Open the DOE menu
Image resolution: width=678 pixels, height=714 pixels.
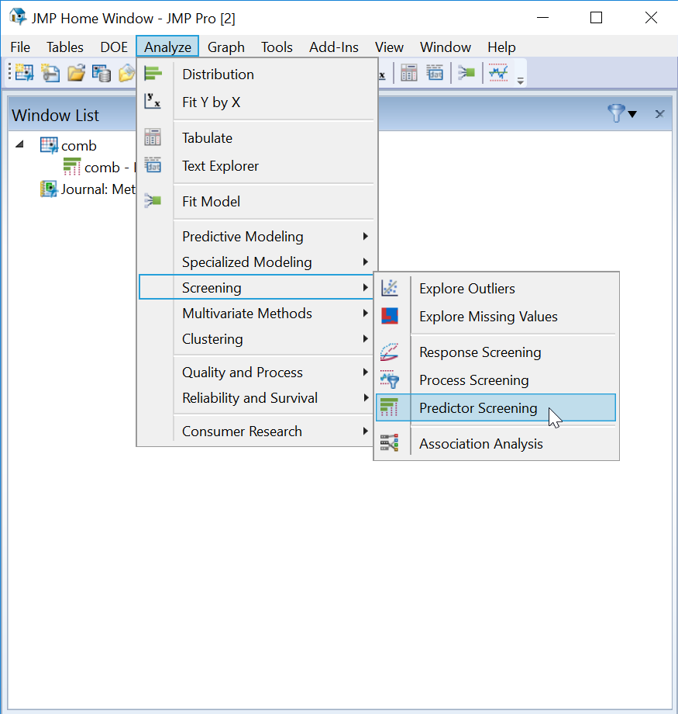point(114,47)
